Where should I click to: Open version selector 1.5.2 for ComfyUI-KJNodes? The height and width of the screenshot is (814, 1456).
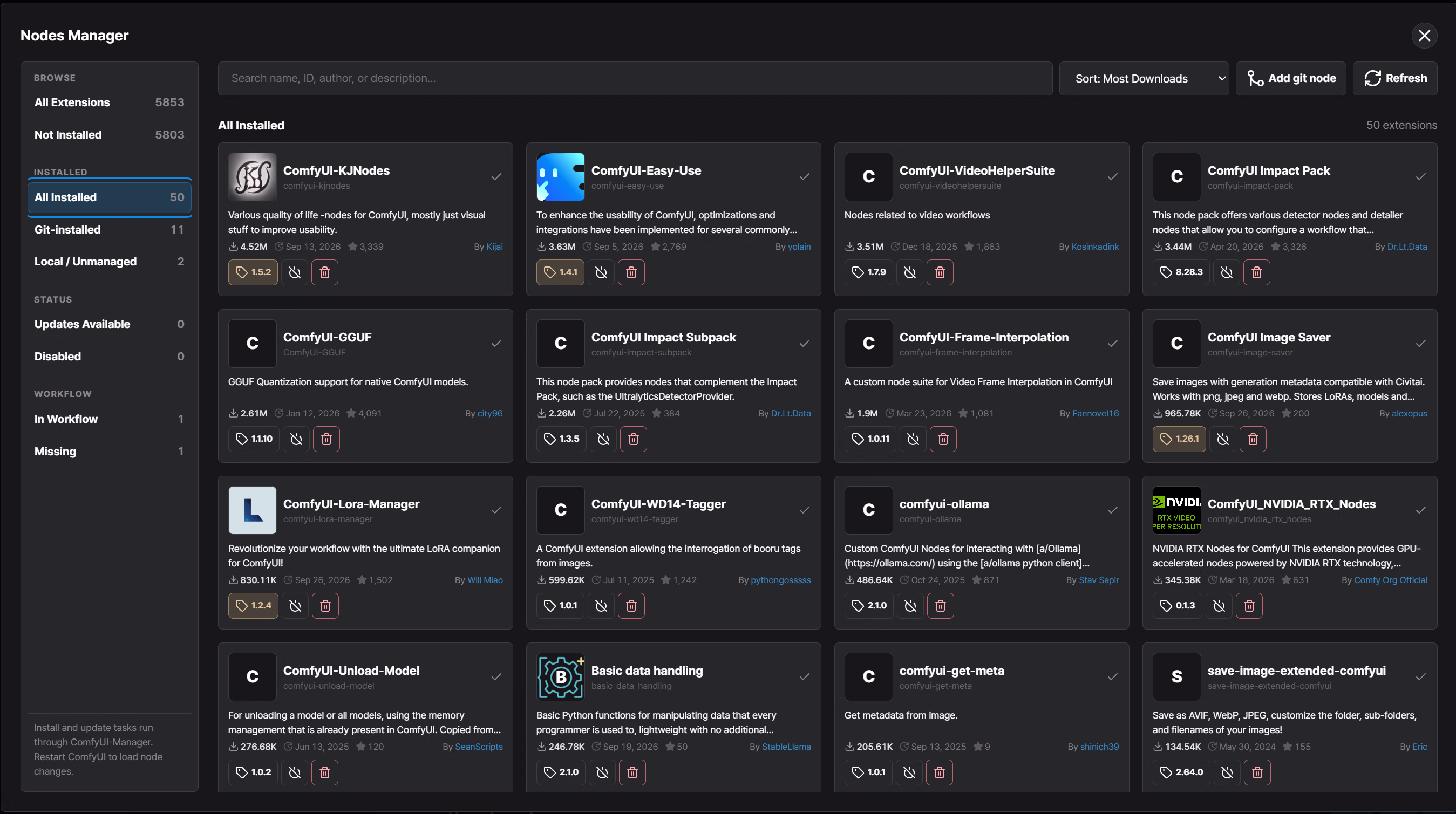pos(253,272)
